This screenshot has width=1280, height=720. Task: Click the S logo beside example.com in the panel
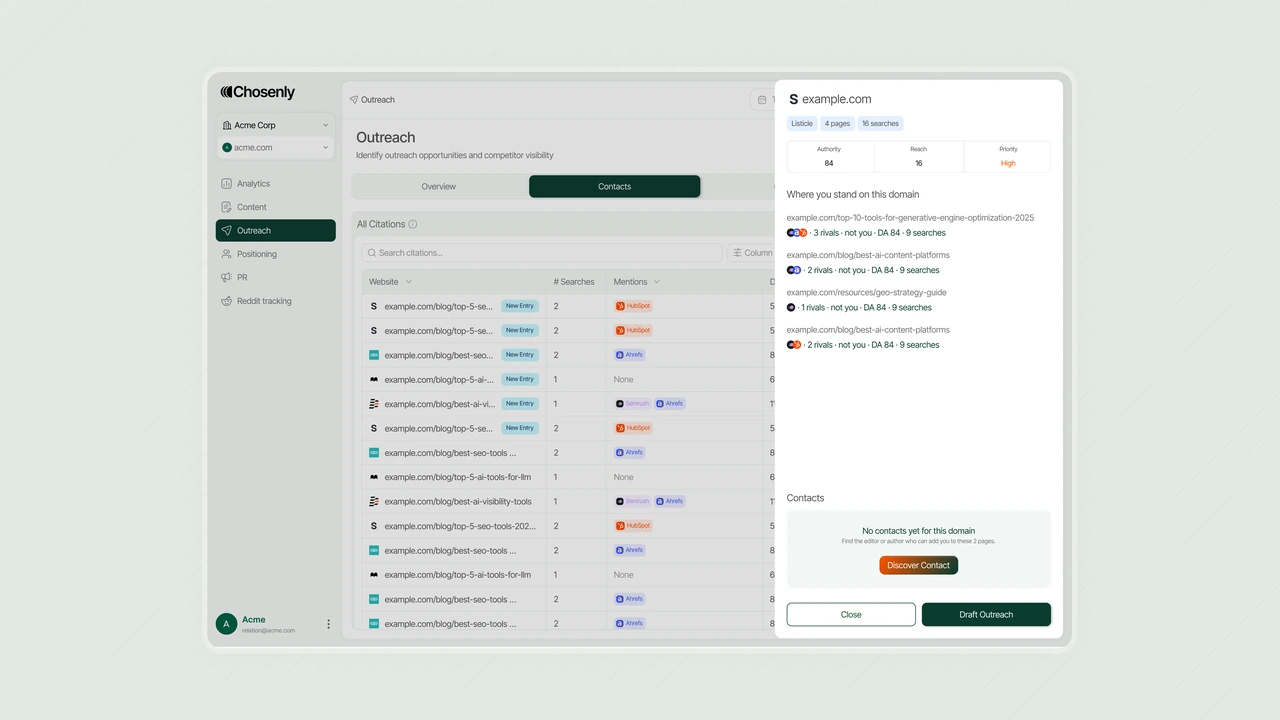794,99
